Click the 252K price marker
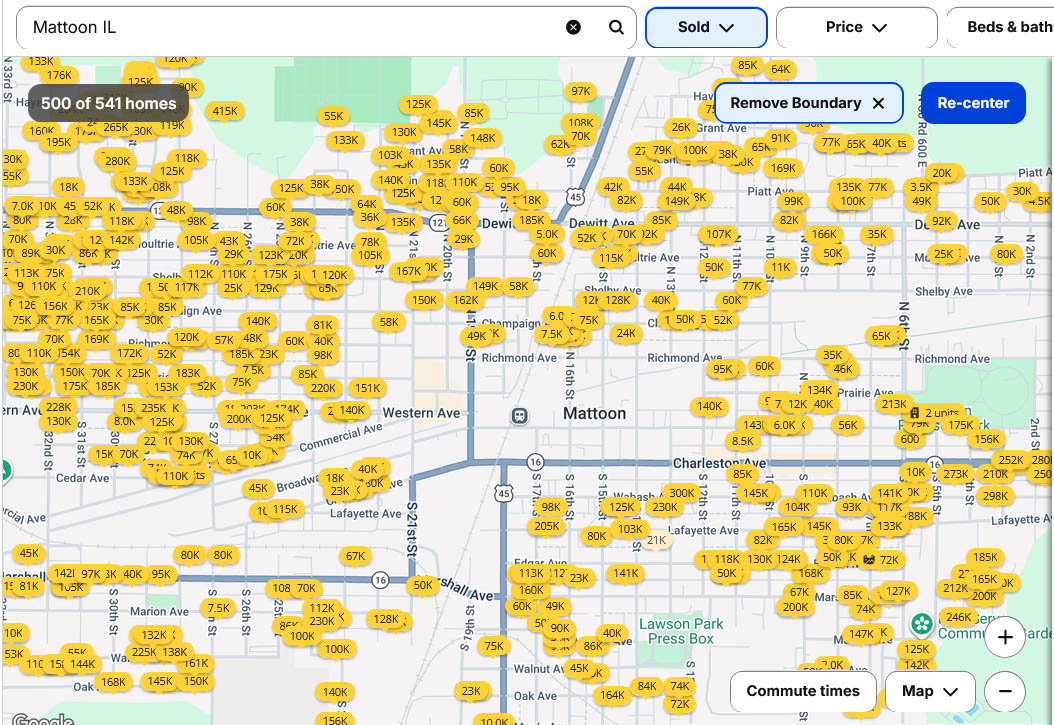Viewport: 1054px width, 725px height. click(x=1010, y=460)
